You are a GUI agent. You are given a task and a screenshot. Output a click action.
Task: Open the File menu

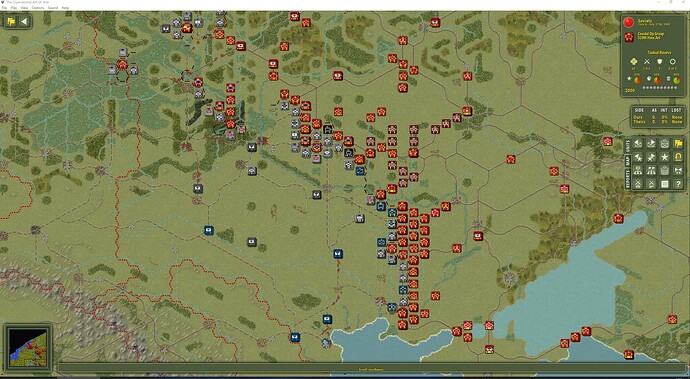(4, 8)
